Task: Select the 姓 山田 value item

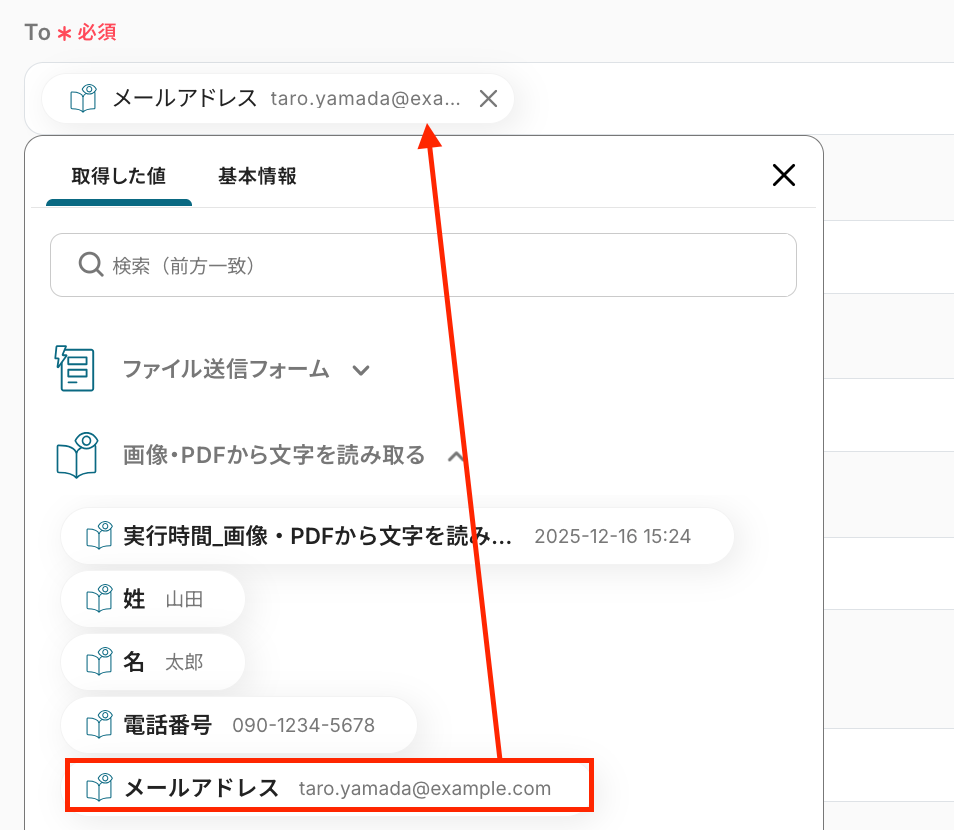Action: [x=153, y=599]
